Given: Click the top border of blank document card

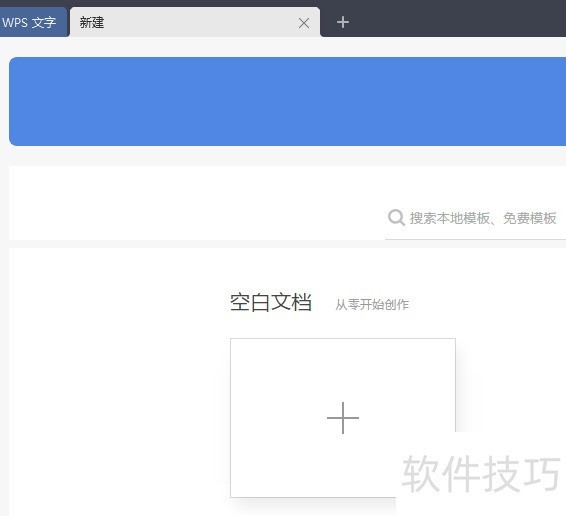Looking at the screenshot, I should tap(343, 339).
